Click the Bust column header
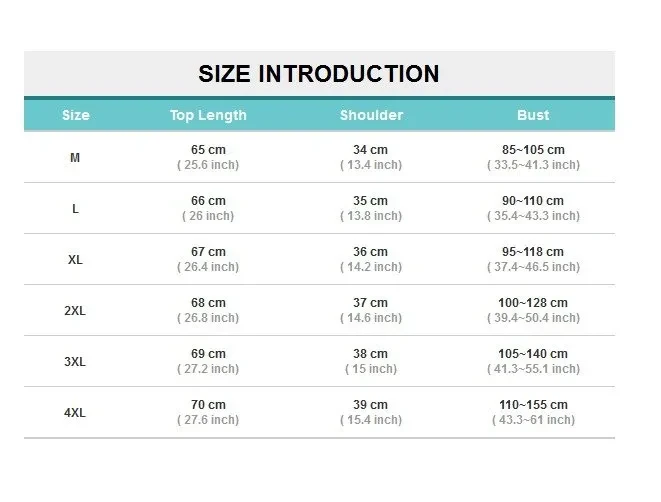Viewport: 661px width, 502px height. (533, 115)
